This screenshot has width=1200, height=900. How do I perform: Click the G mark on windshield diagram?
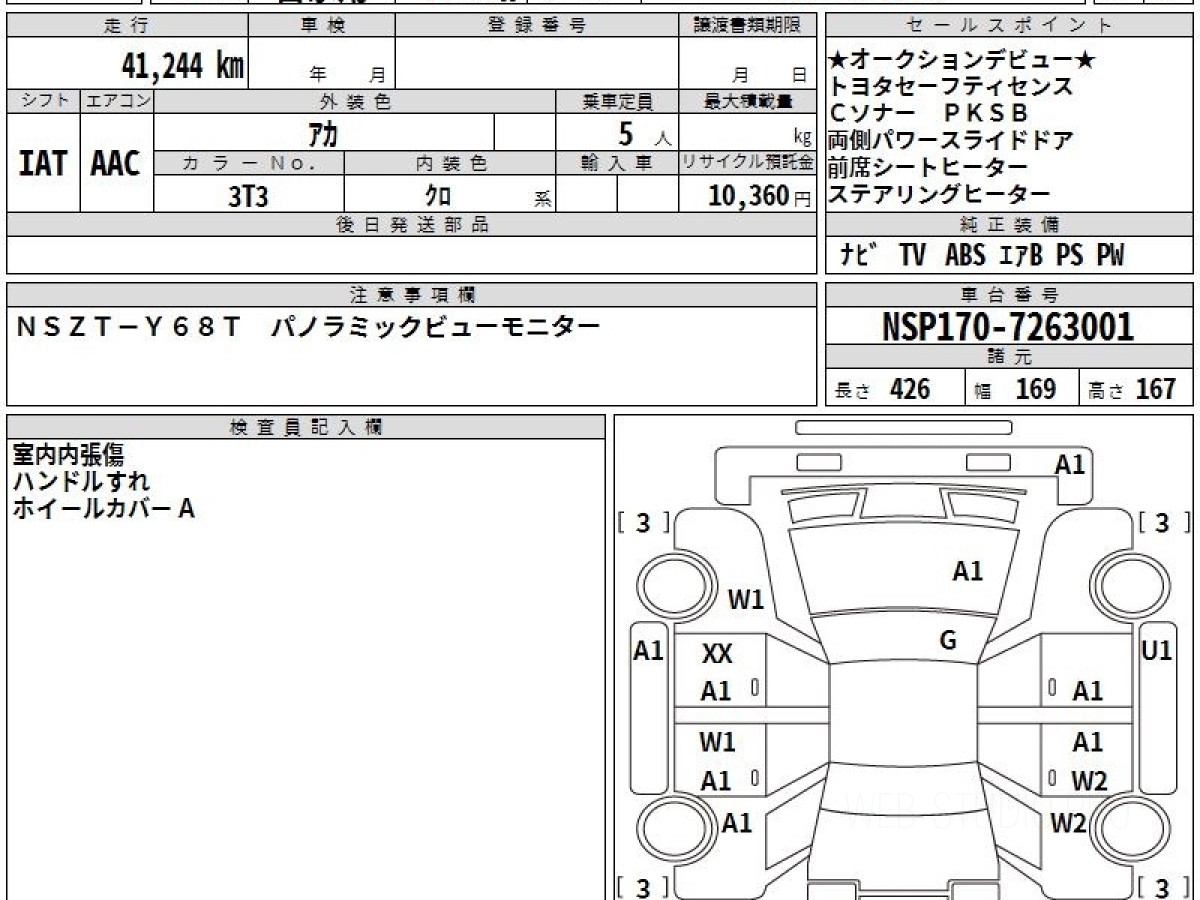coord(948,641)
